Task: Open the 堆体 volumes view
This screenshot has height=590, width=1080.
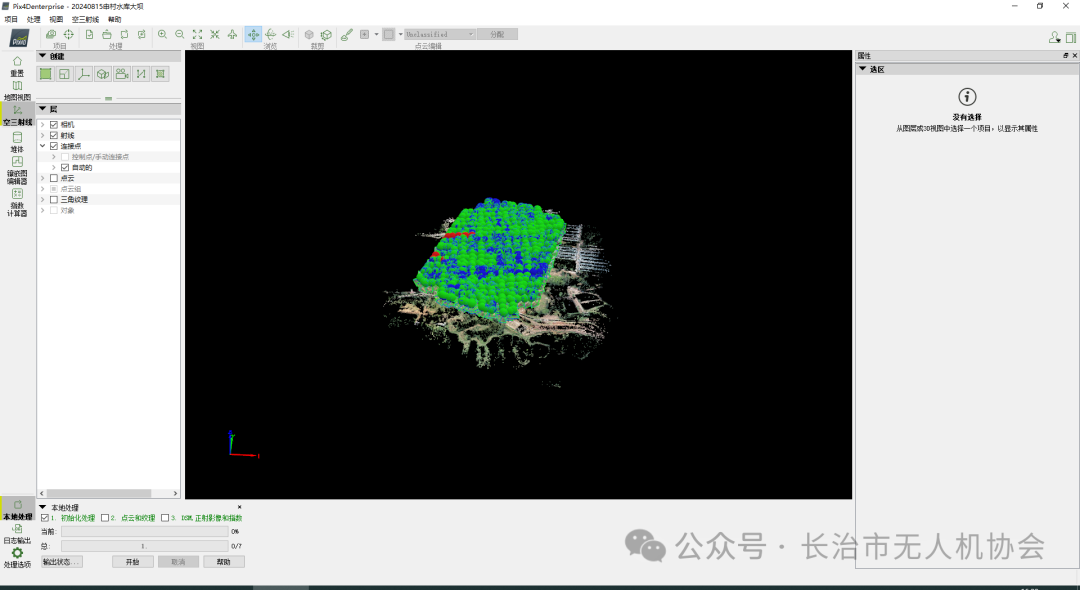Action: 17,142
